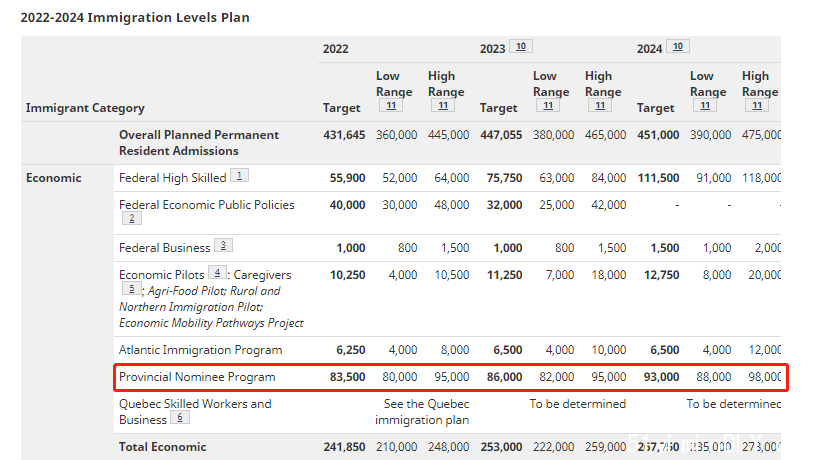Click the 'Economic' category row label

(53, 178)
